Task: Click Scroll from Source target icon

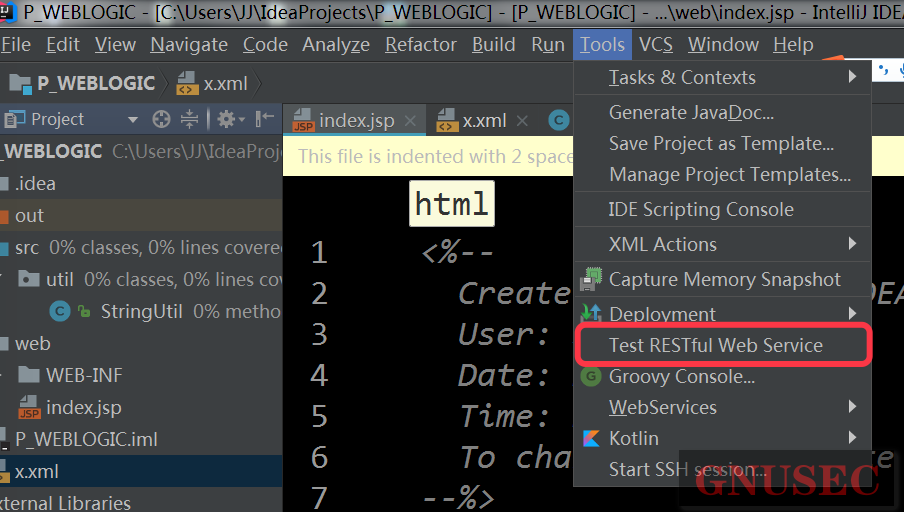Action: (x=161, y=119)
